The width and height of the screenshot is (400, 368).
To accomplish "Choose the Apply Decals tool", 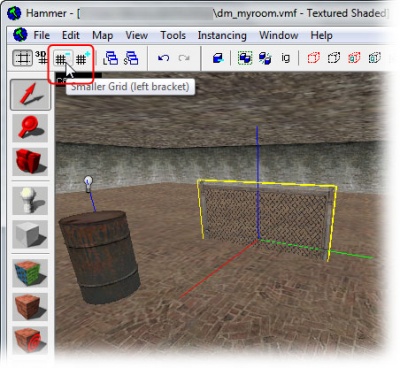I will pyautogui.click(x=30, y=340).
